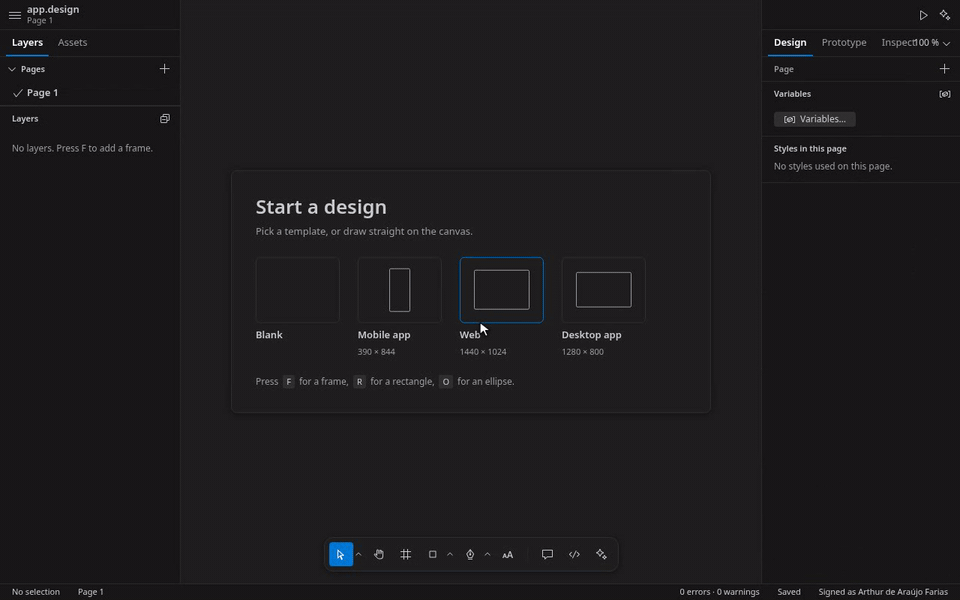
Task: Select the Frame tool icon
Action: coord(405,555)
